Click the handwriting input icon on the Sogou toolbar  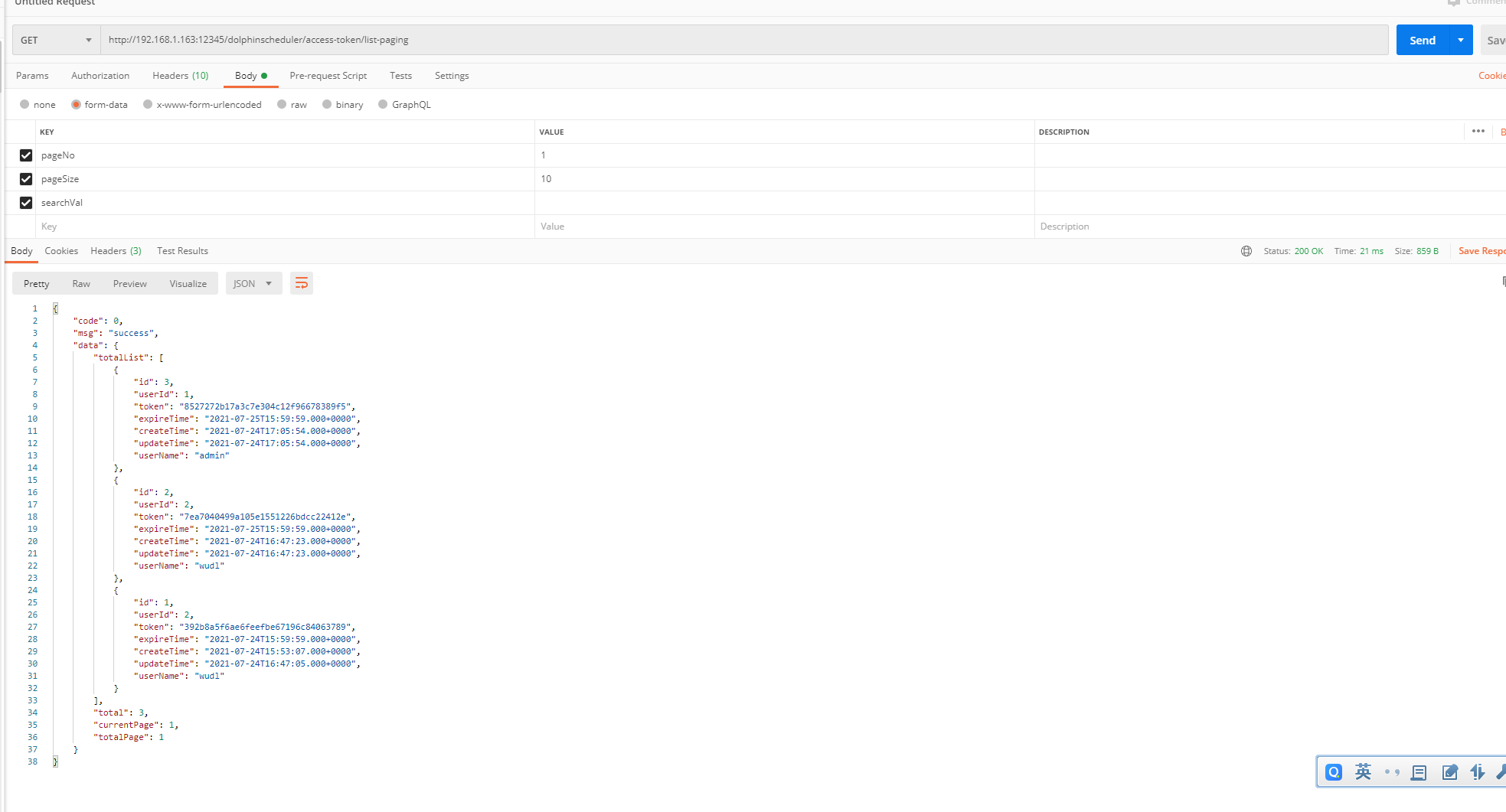point(1449,772)
